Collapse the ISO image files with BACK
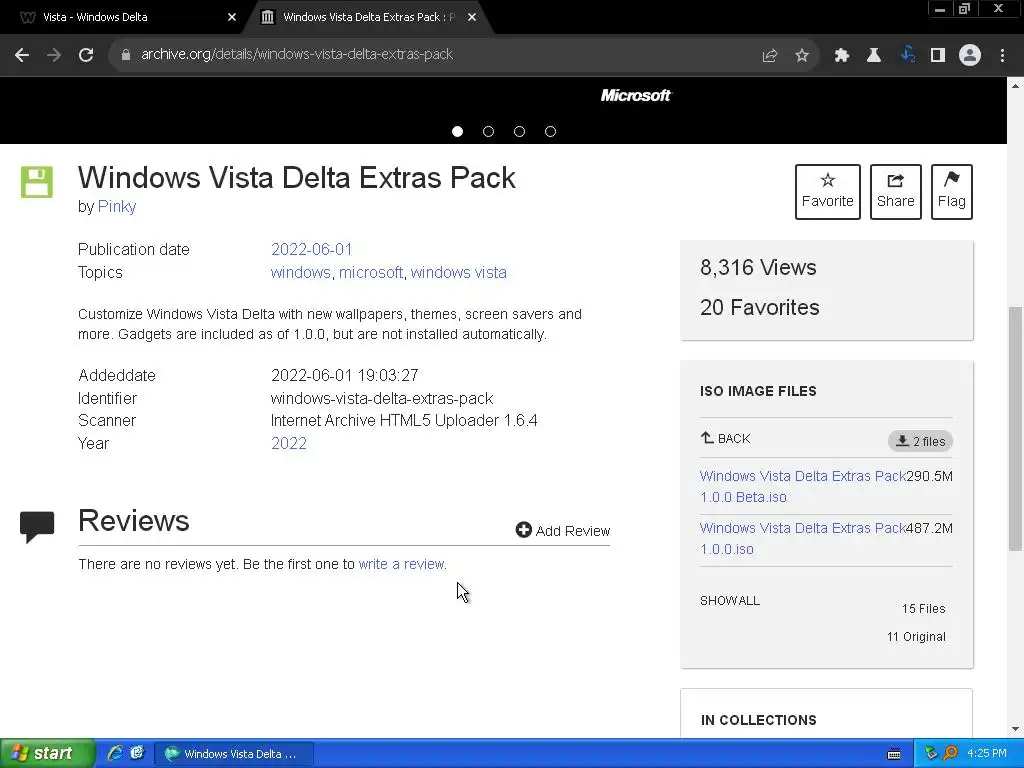This screenshot has width=1024, height=768. [726, 438]
